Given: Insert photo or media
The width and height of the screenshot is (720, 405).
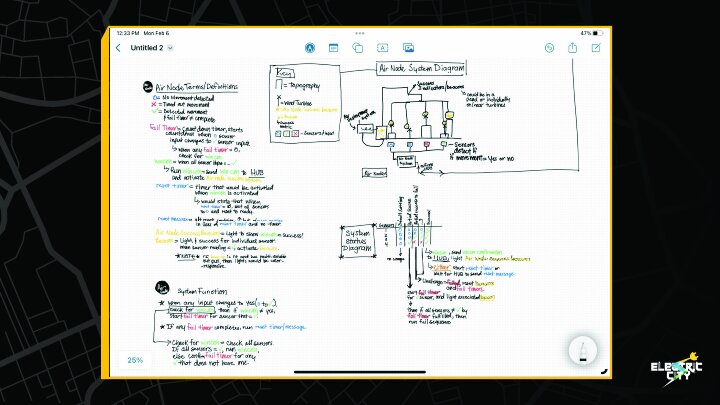Looking at the screenshot, I should tap(408, 48).
